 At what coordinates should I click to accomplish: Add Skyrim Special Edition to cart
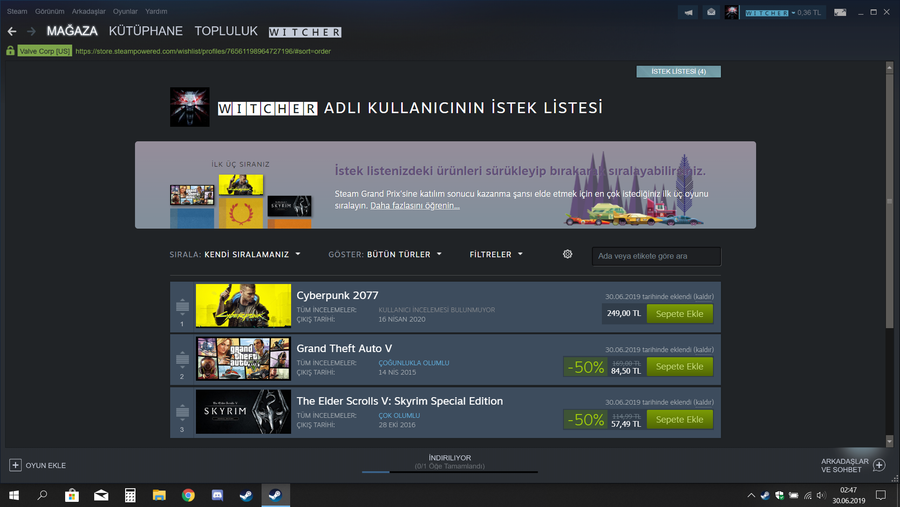click(680, 419)
